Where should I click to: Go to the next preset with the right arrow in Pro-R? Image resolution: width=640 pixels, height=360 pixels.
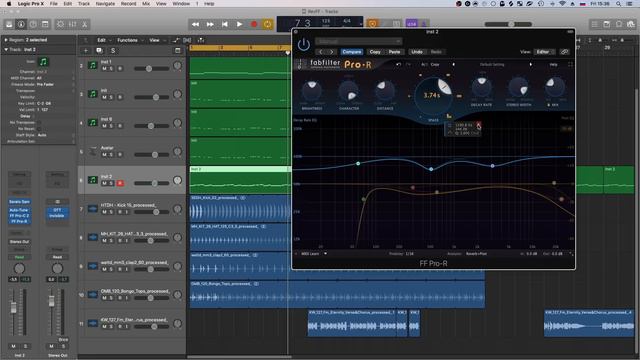click(x=332, y=52)
